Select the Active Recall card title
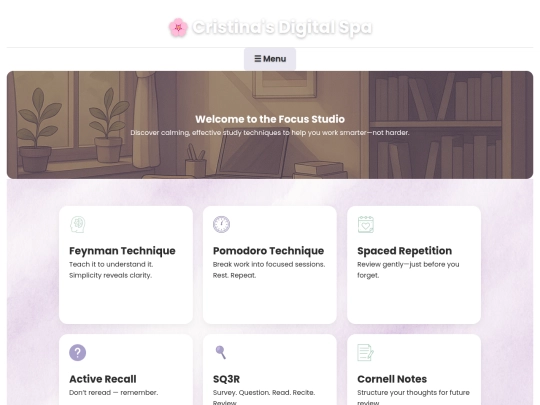The width and height of the screenshot is (540, 405). [x=103, y=379]
